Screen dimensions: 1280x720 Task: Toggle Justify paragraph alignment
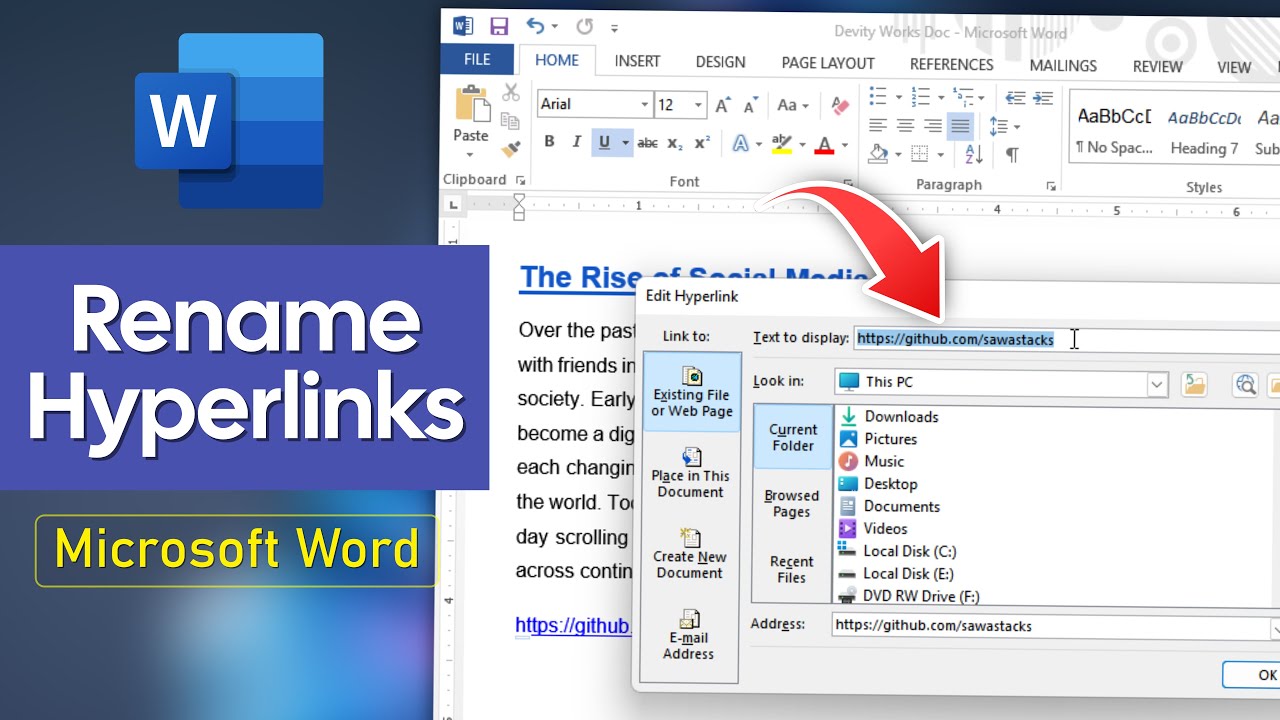(x=960, y=126)
